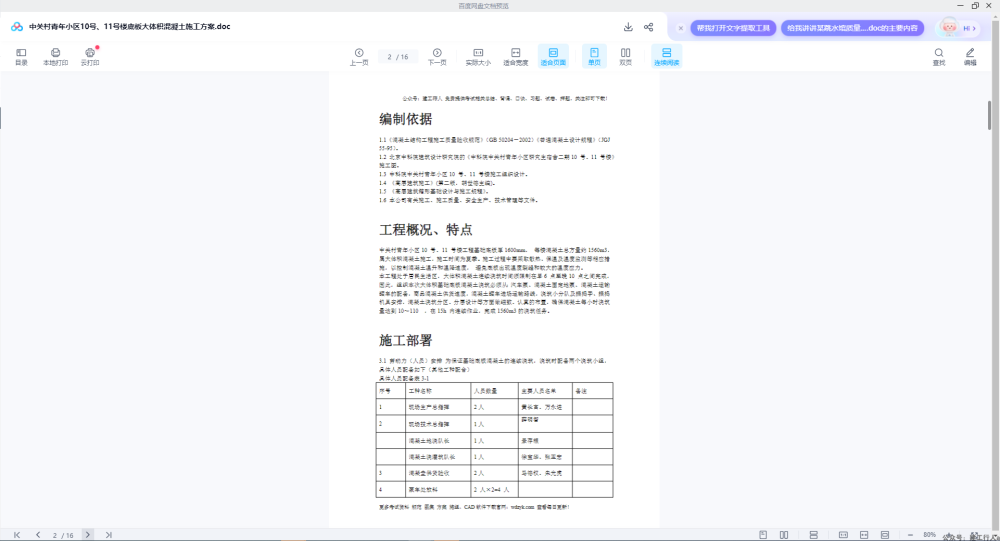
Task: Click the 云打印 cloud print icon
Action: [x=90, y=57]
